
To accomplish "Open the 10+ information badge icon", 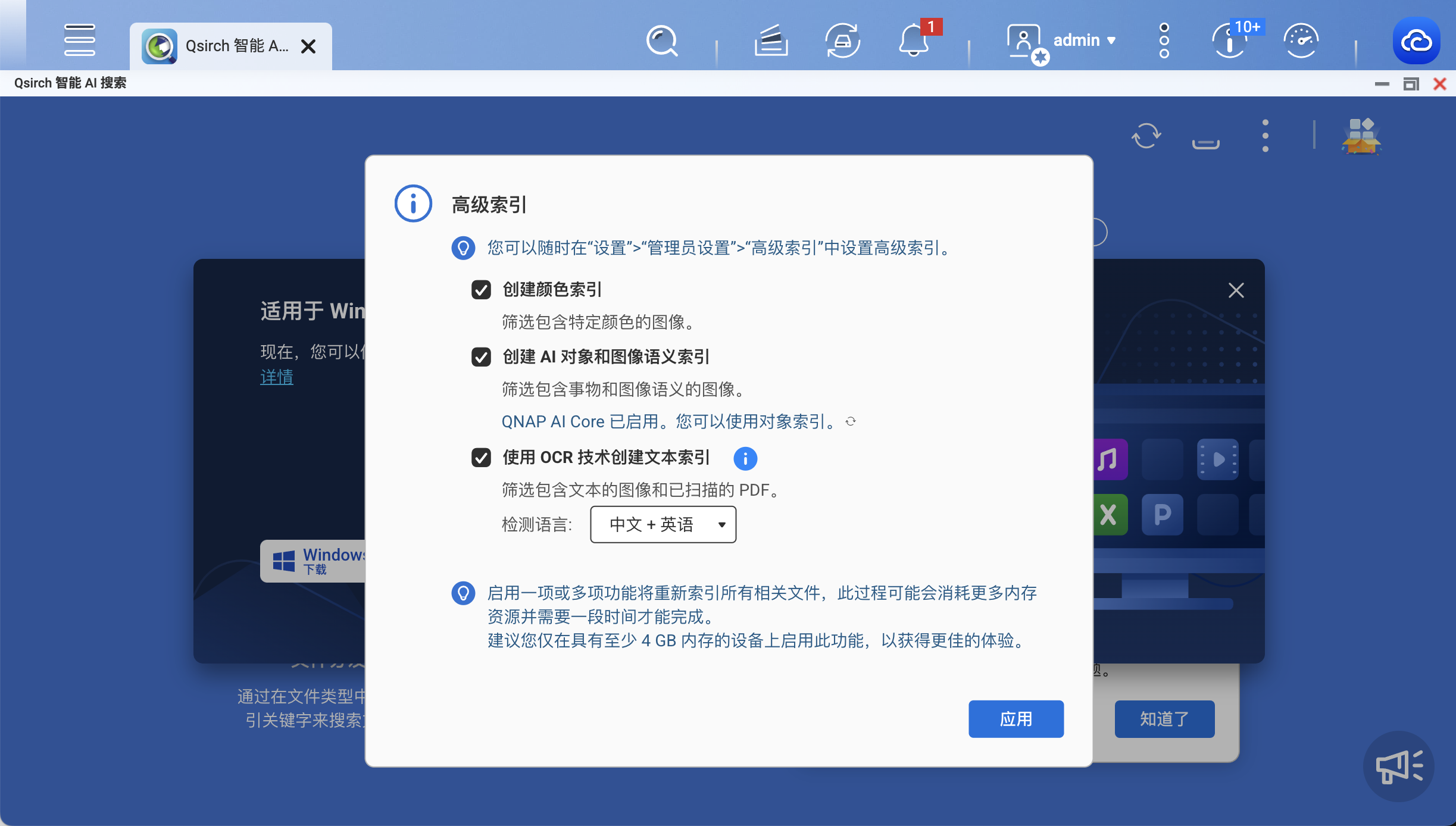I will coord(1231,40).
